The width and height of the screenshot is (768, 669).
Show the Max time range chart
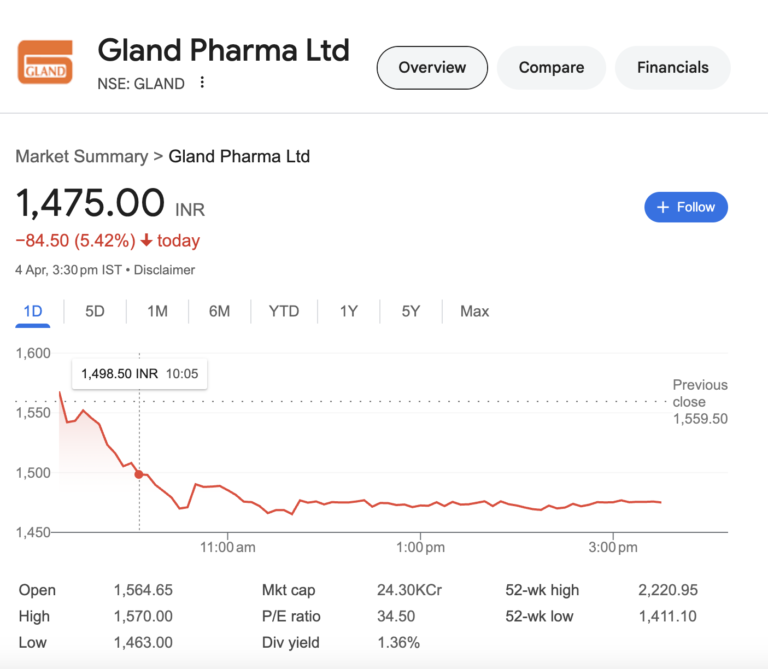point(474,311)
